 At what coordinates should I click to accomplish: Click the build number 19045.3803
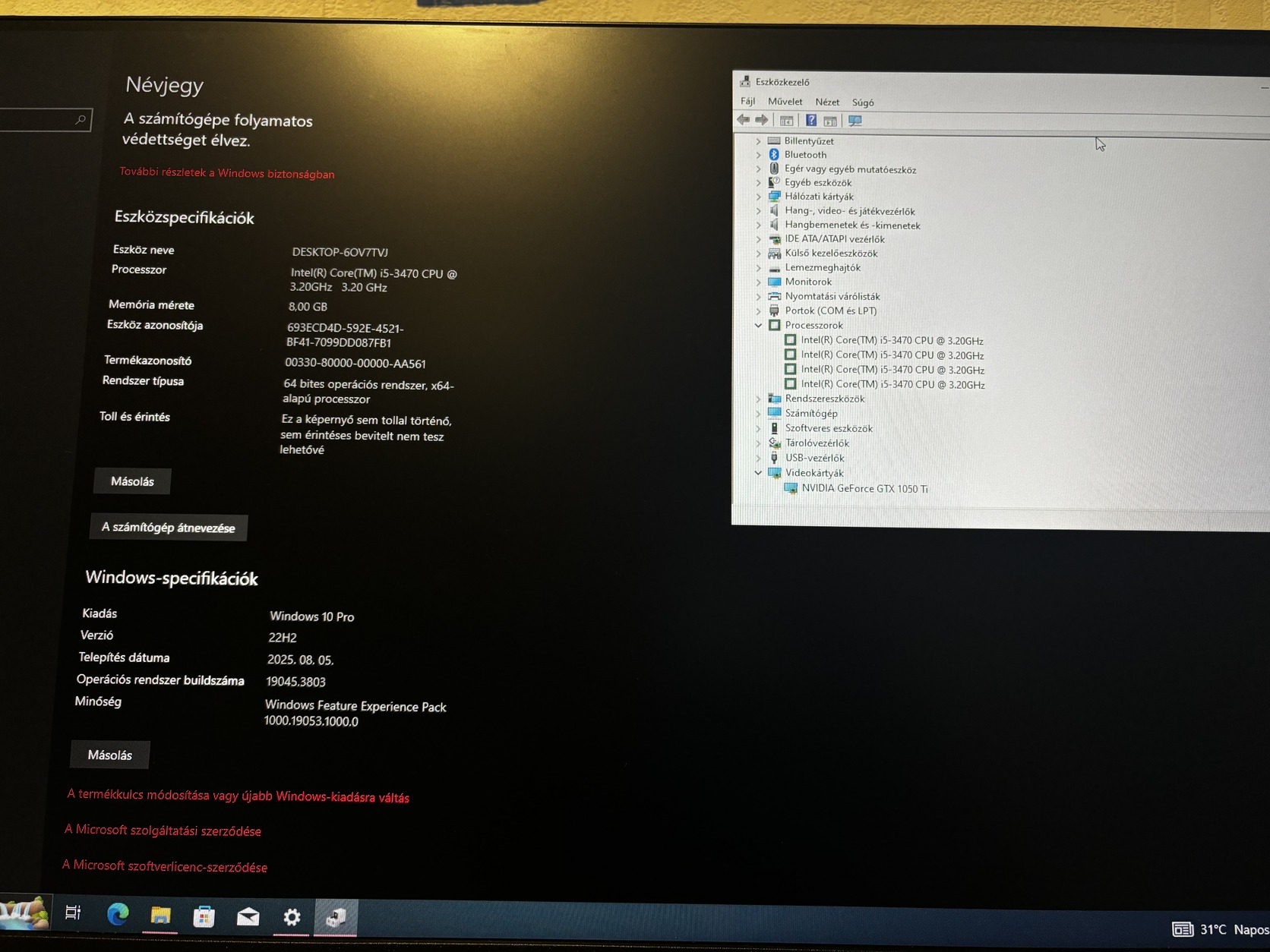pyautogui.click(x=295, y=682)
